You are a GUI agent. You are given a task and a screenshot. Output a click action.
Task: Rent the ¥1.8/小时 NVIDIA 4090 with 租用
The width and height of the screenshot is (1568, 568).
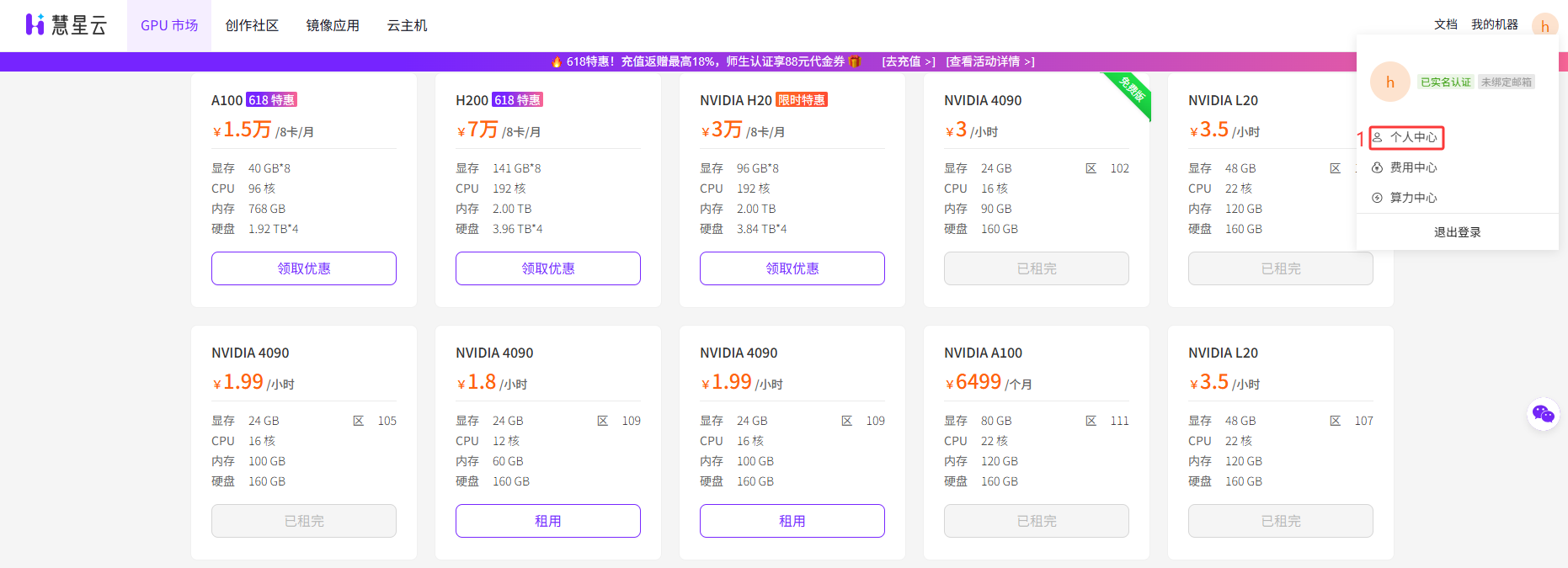548,521
